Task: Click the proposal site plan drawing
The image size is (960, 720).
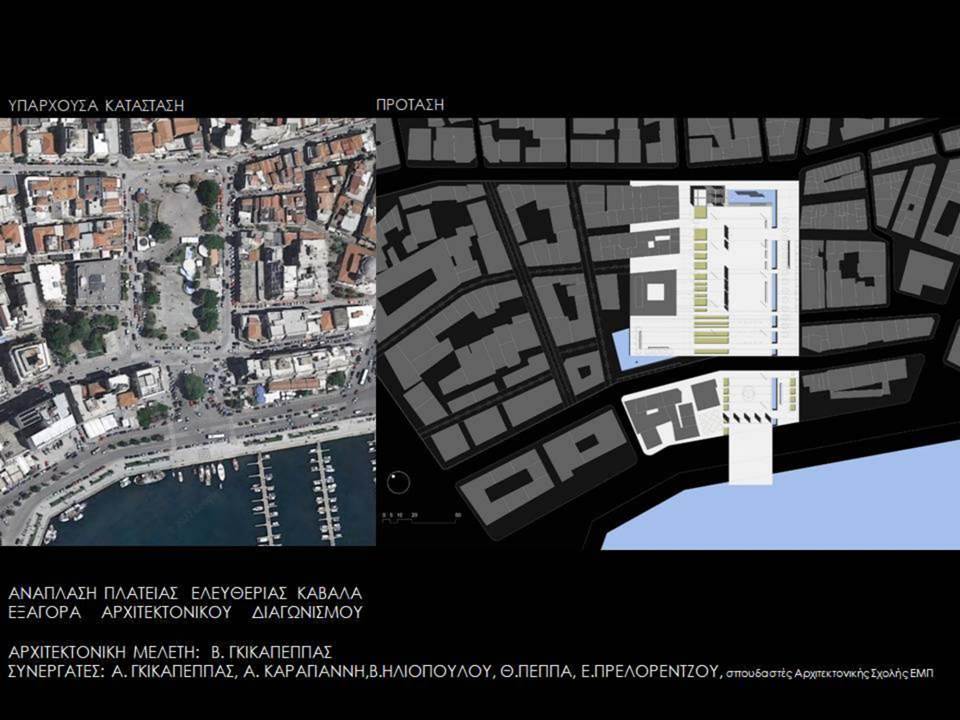Action: coord(668,334)
